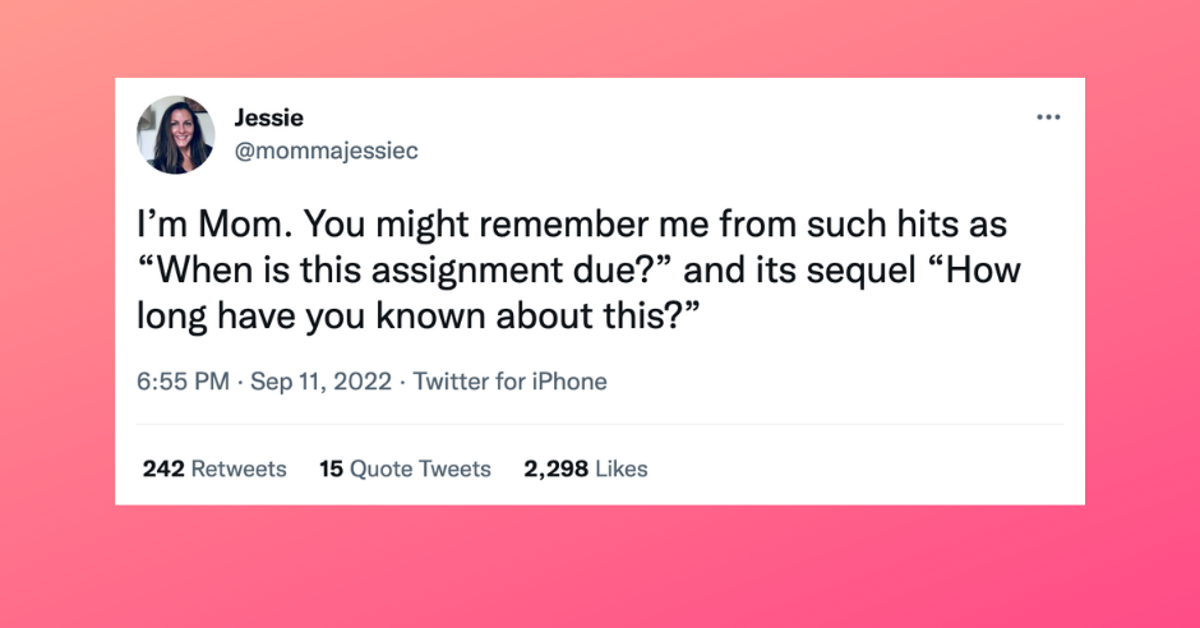
Task: Click the @mommajessiec handle
Action: [325, 151]
